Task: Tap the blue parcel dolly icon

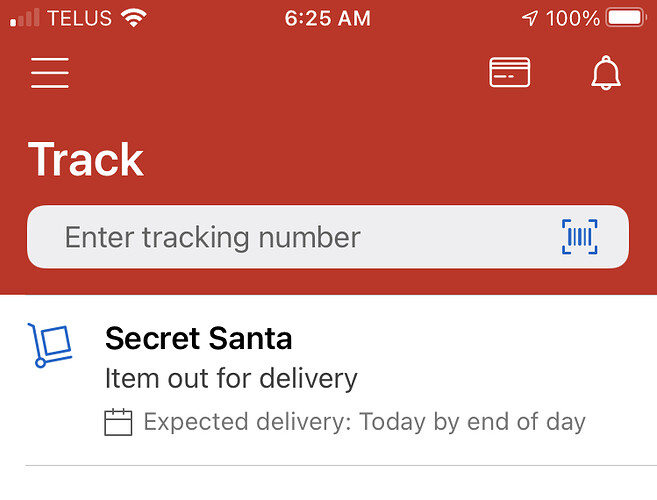Action: [50, 345]
